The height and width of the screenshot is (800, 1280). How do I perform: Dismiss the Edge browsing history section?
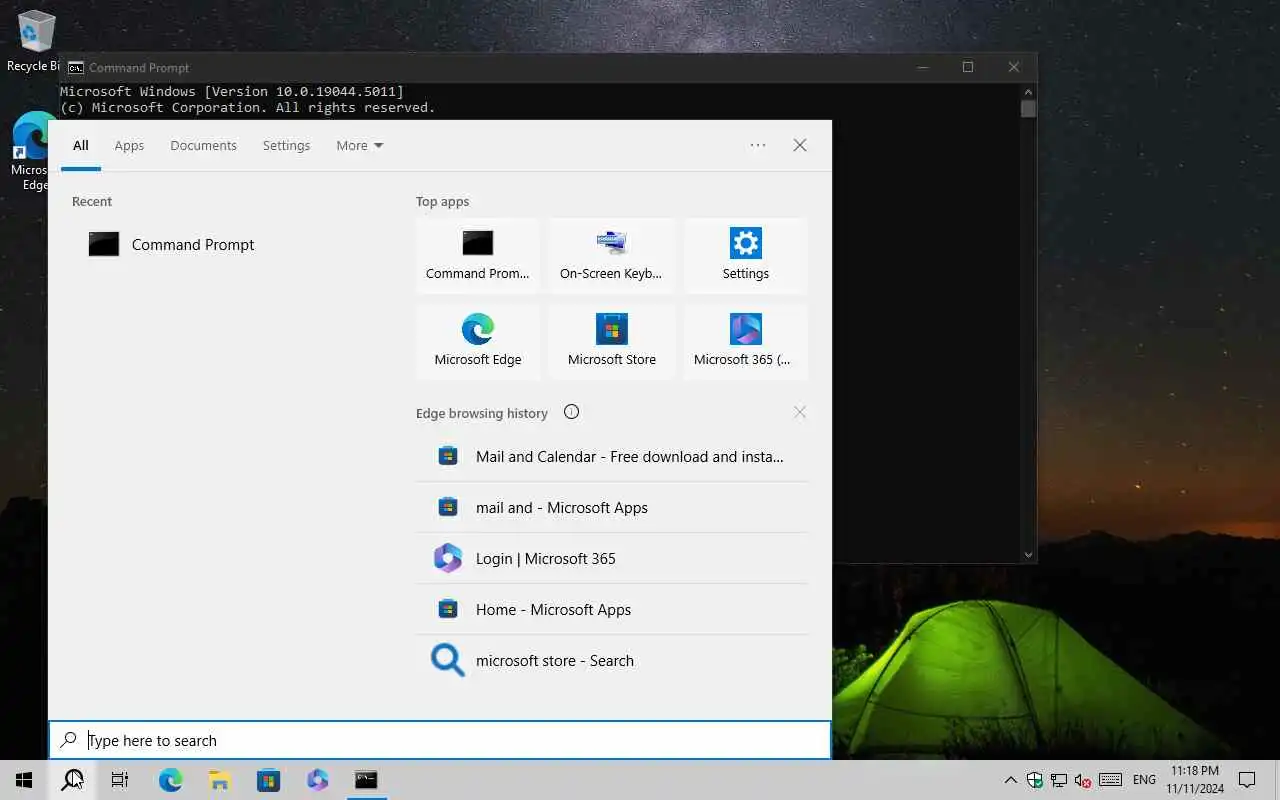point(800,412)
